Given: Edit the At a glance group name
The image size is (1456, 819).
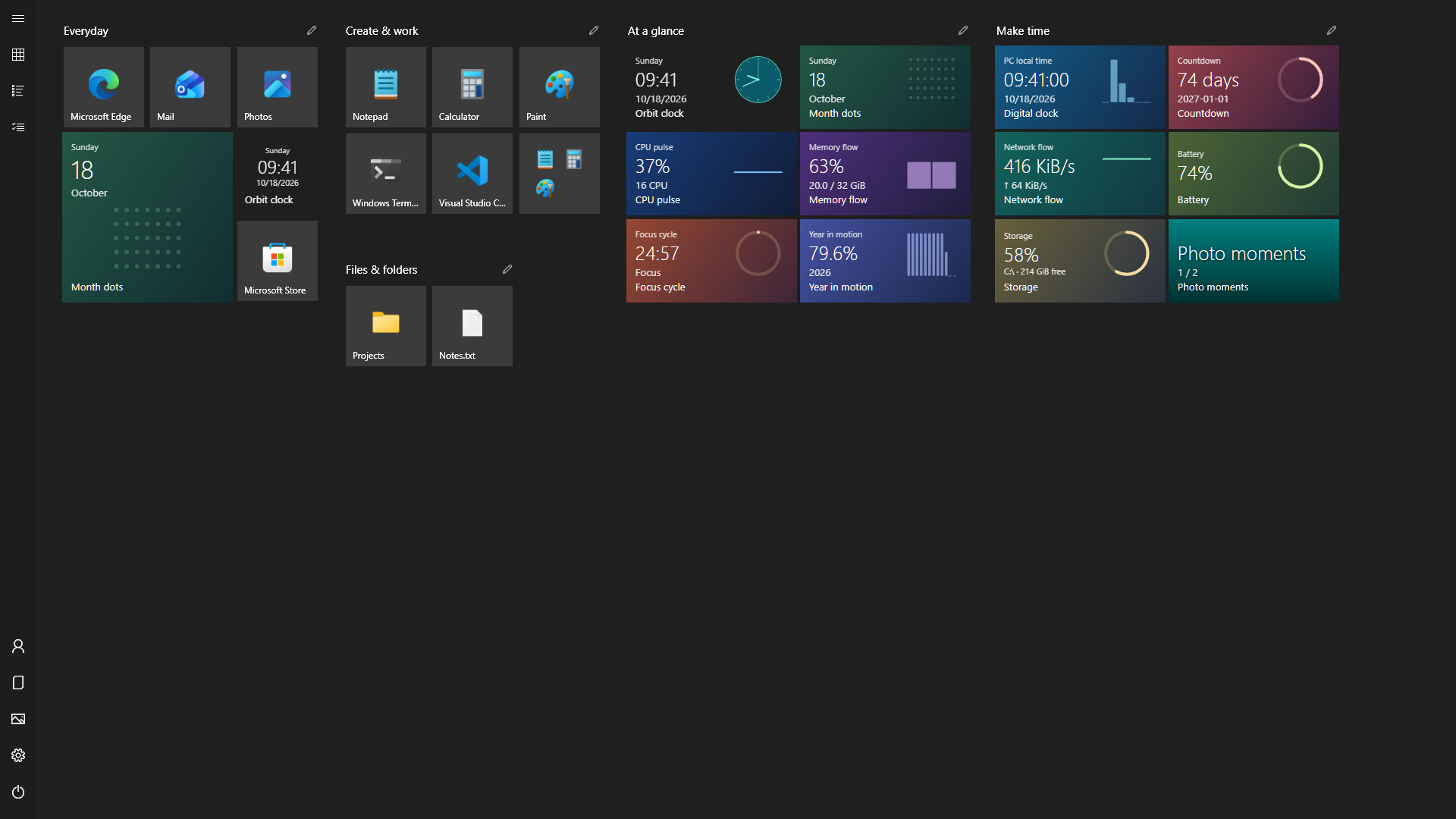Looking at the screenshot, I should pos(963,30).
